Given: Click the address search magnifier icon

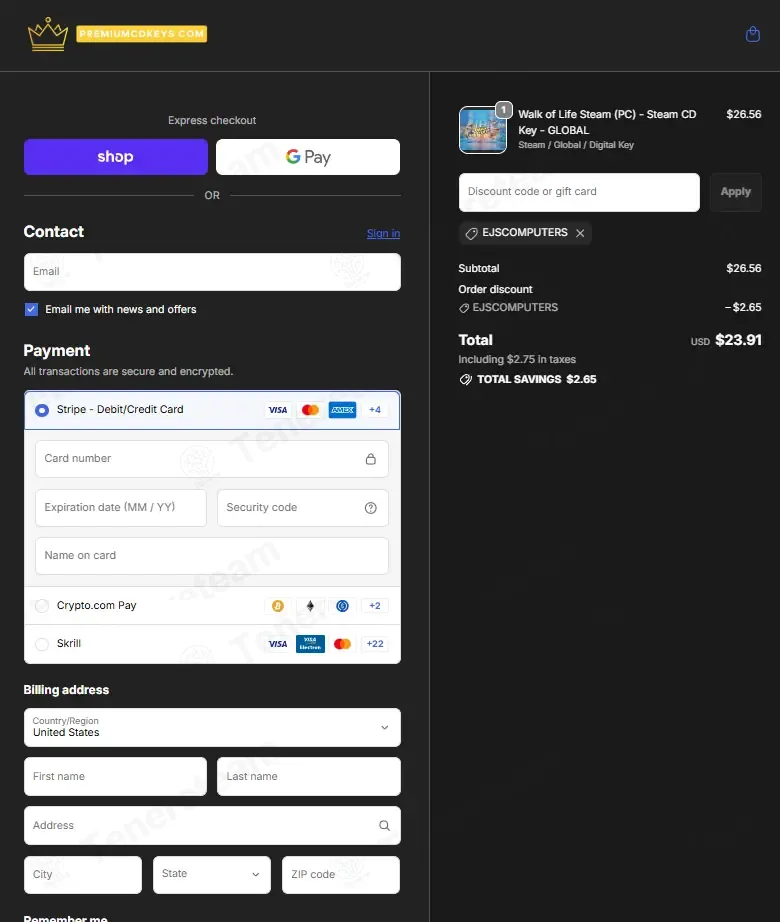Looking at the screenshot, I should tap(384, 826).
